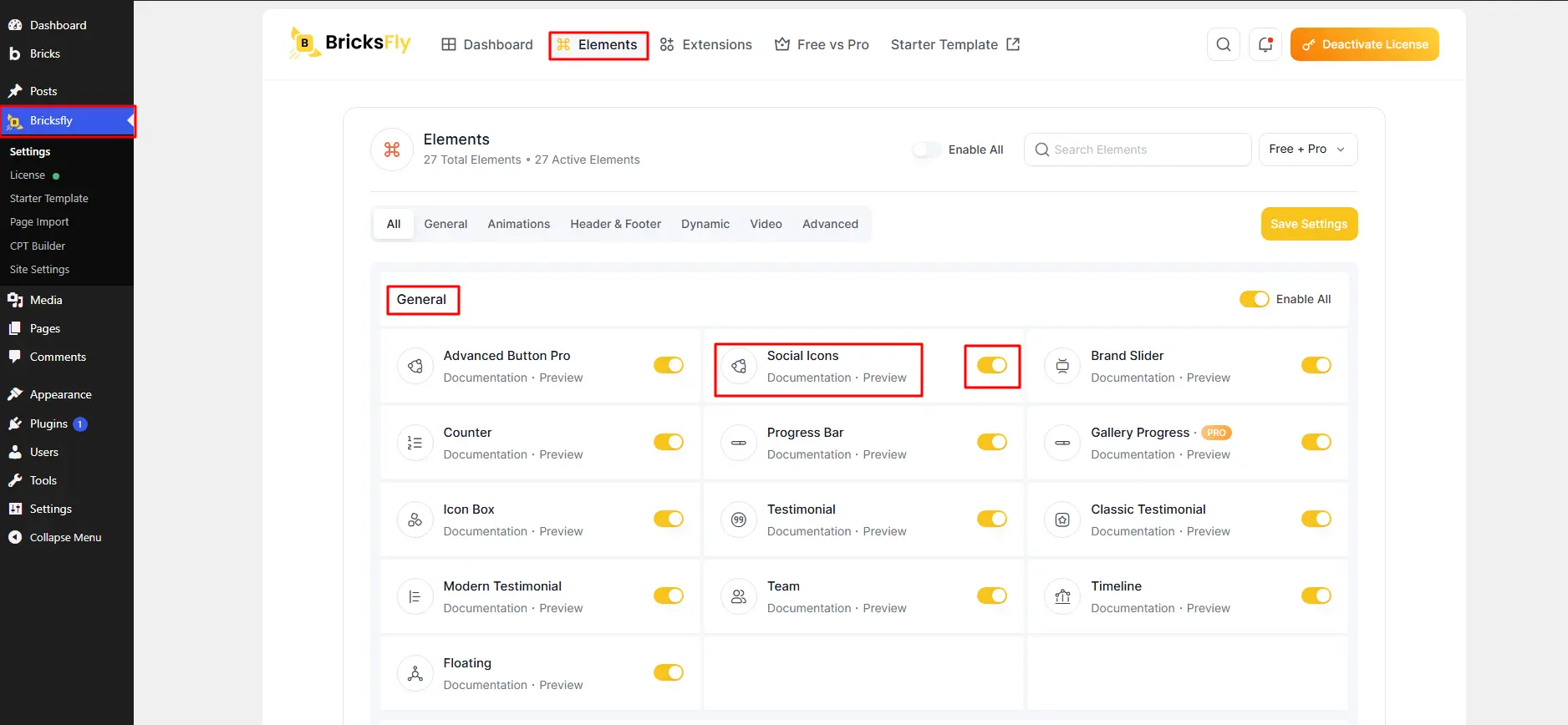Image resolution: width=1568 pixels, height=725 pixels.
Task: Open Plugins in the WordPress sidebar
Action: pos(48,423)
